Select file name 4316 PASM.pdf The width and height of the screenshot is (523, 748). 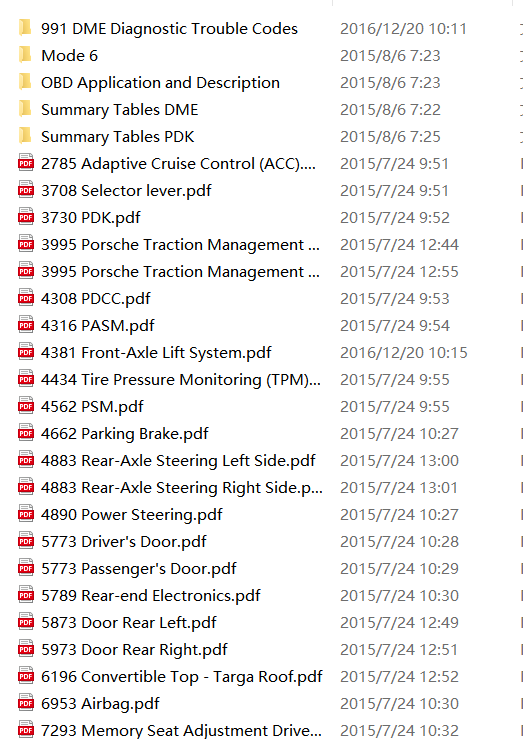97,325
